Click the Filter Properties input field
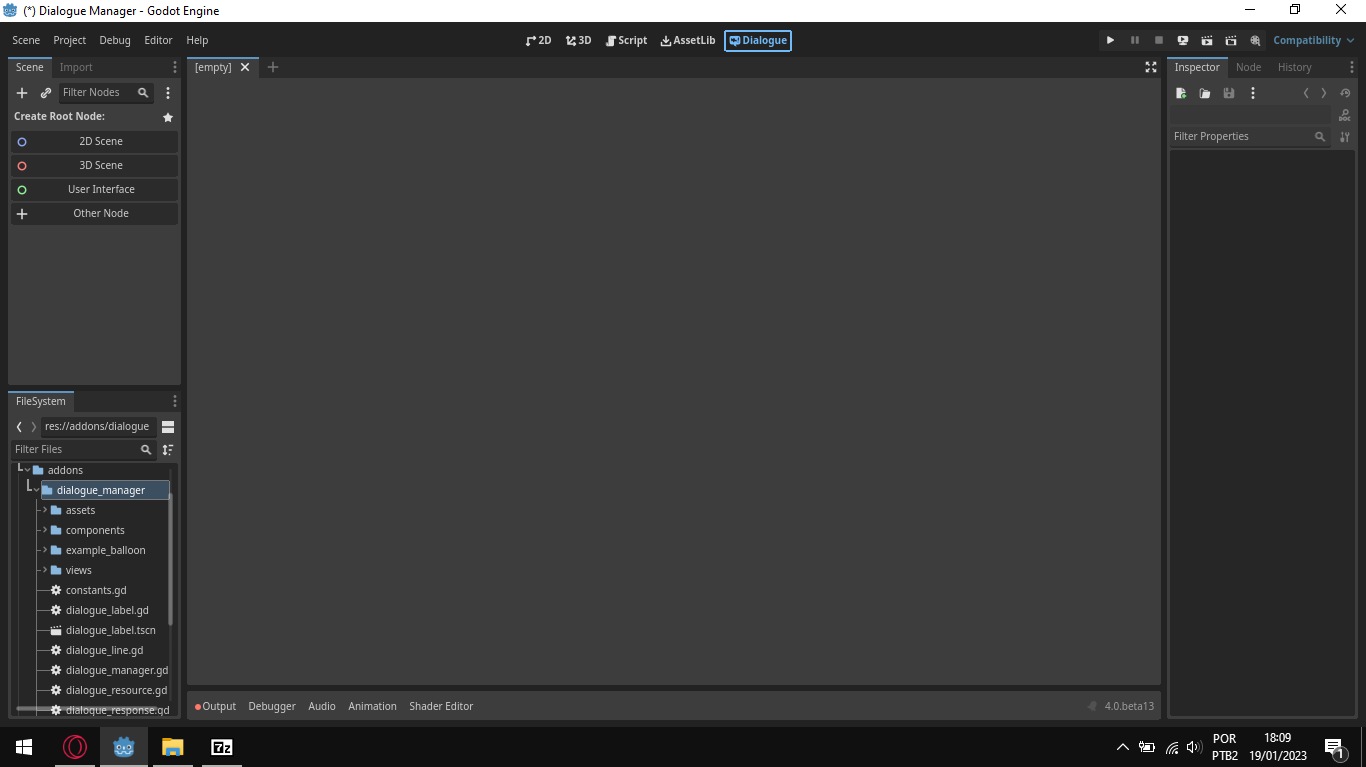The image size is (1366, 767). 1240,136
